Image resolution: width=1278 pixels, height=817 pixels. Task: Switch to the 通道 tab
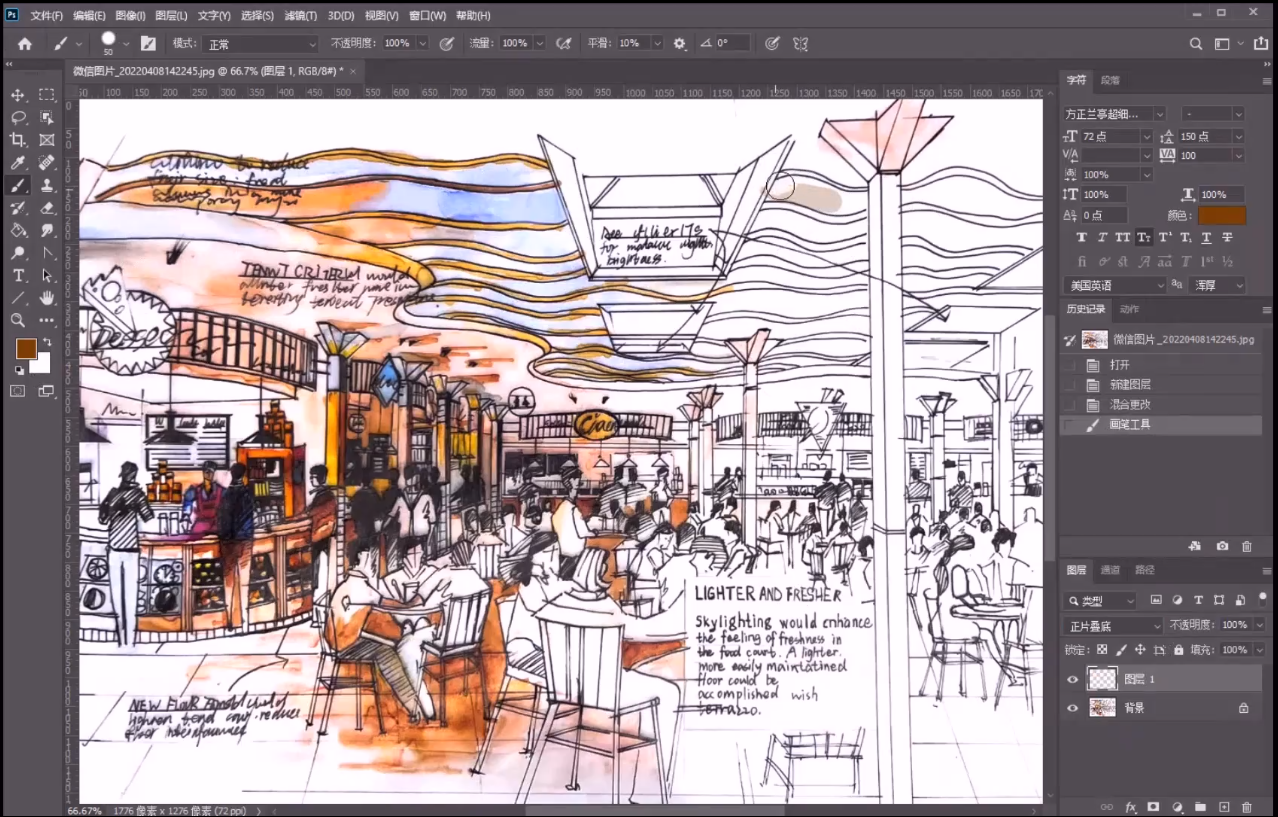1110,570
